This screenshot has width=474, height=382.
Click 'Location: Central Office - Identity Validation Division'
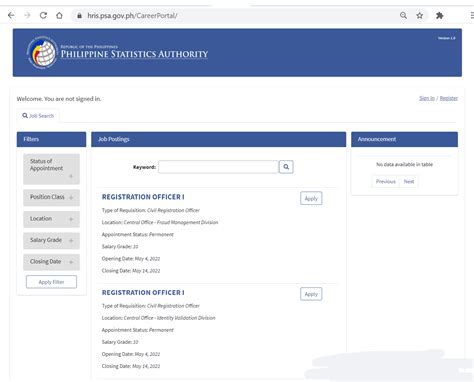(159, 318)
